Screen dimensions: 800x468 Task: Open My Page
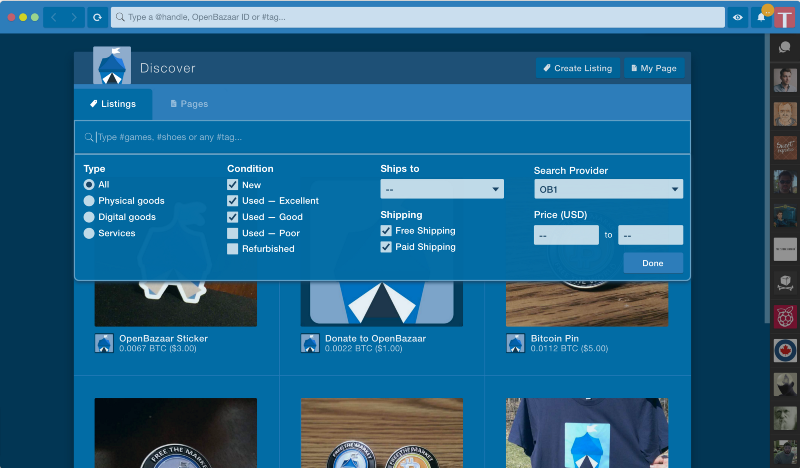click(654, 68)
